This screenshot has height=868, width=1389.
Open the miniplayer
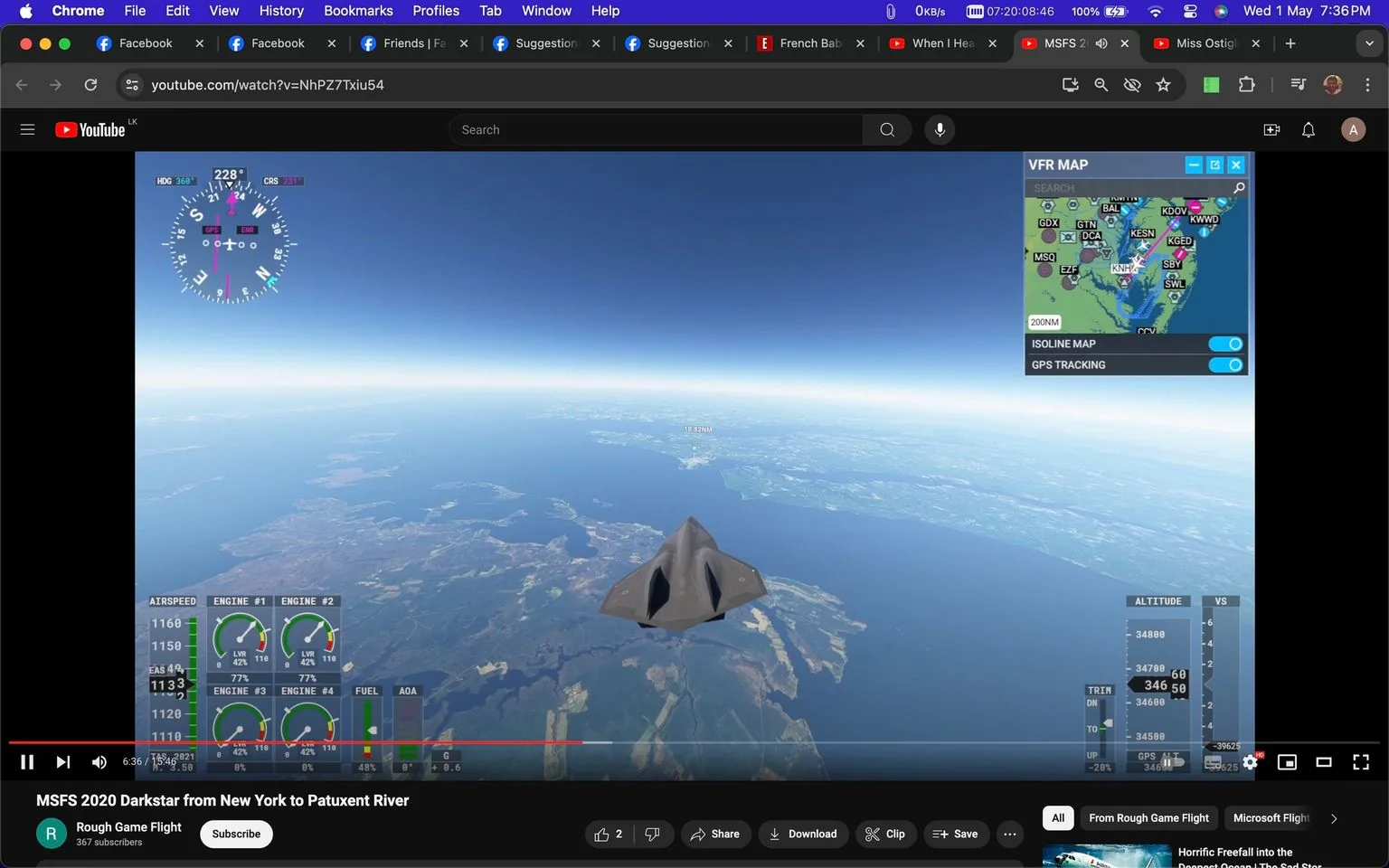pos(1286,761)
